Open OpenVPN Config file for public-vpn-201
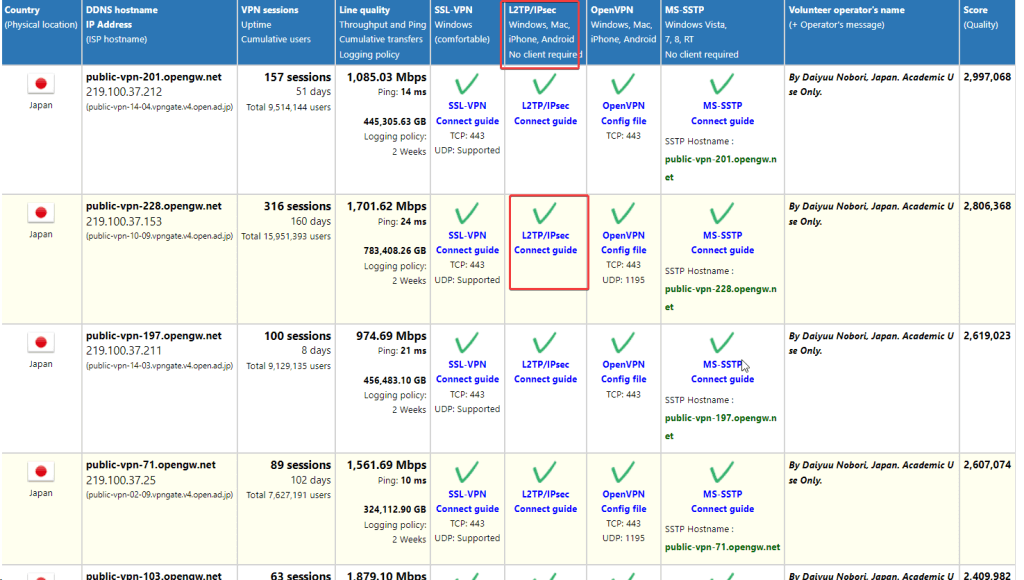This screenshot has width=1024, height=580. (x=624, y=121)
